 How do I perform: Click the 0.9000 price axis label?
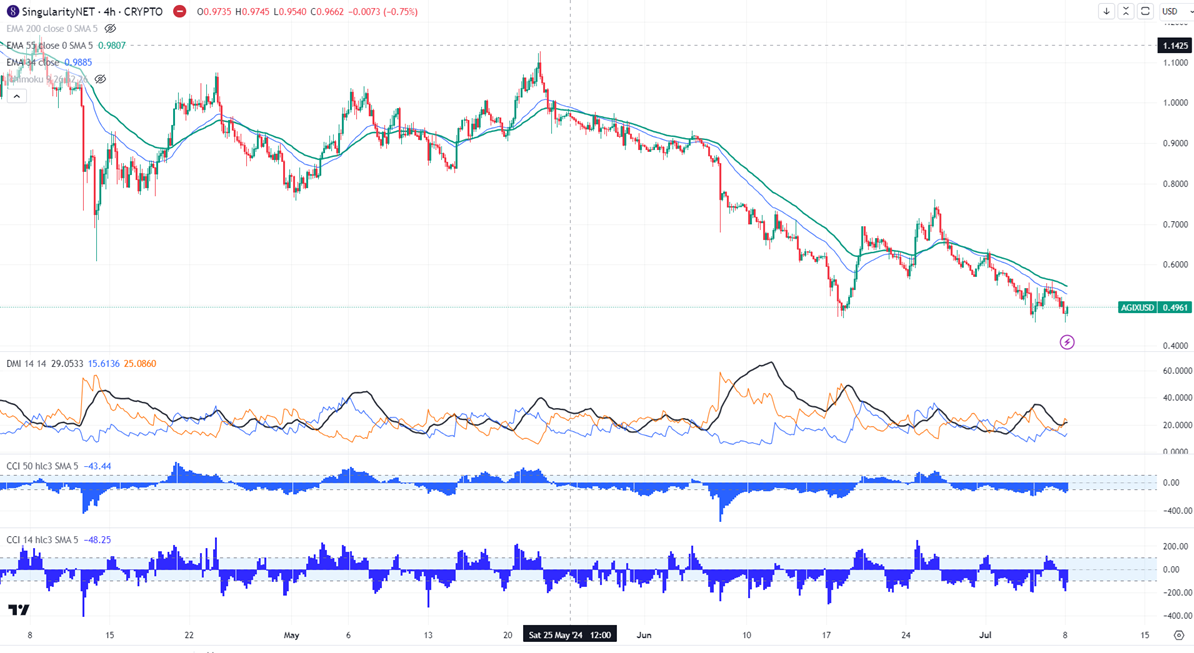click(x=1176, y=143)
